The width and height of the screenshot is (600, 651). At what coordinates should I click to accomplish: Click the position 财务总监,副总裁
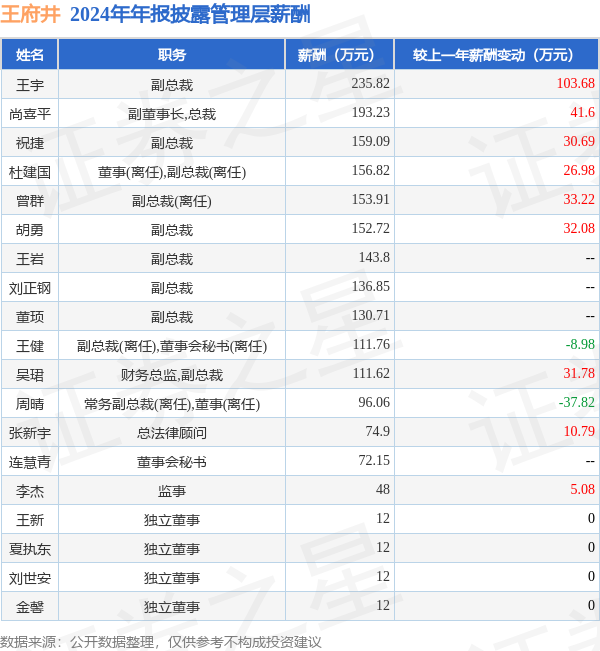pyautogui.click(x=171, y=375)
